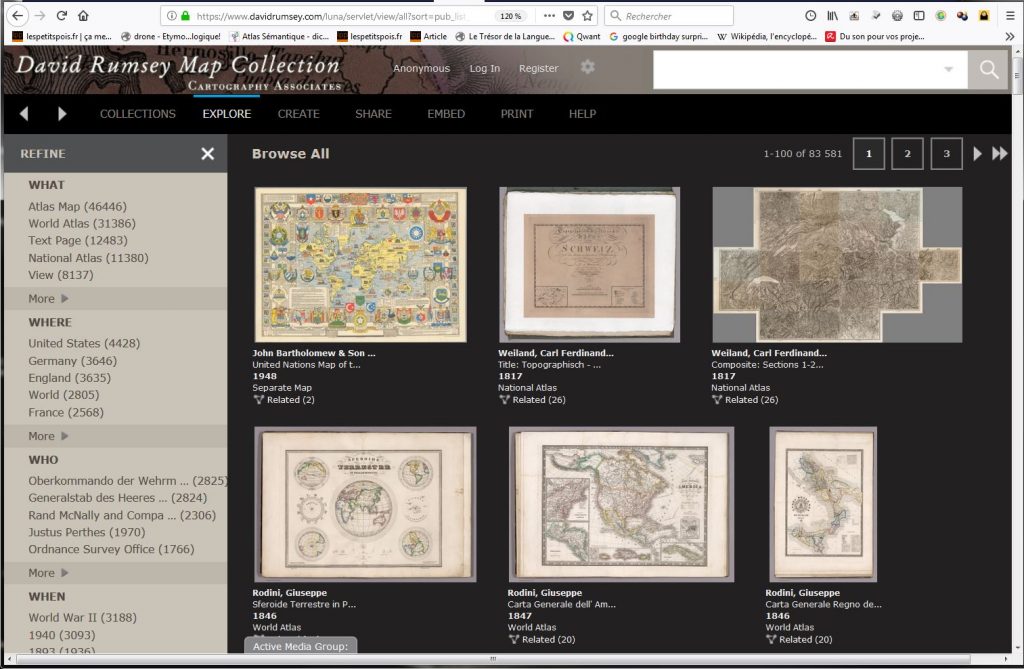Close the Refine panel with X
The image size is (1024, 669).
point(207,154)
